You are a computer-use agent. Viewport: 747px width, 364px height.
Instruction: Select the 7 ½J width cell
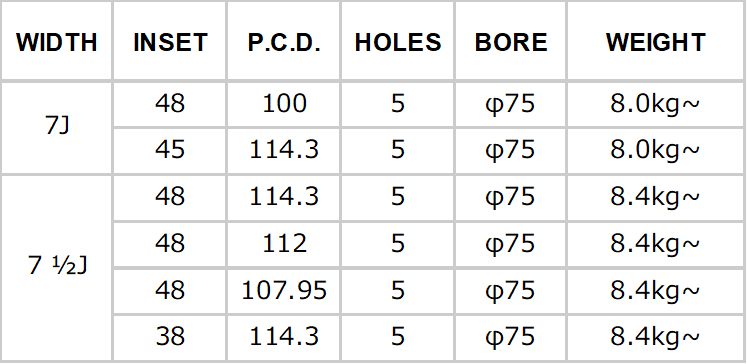pos(57,267)
